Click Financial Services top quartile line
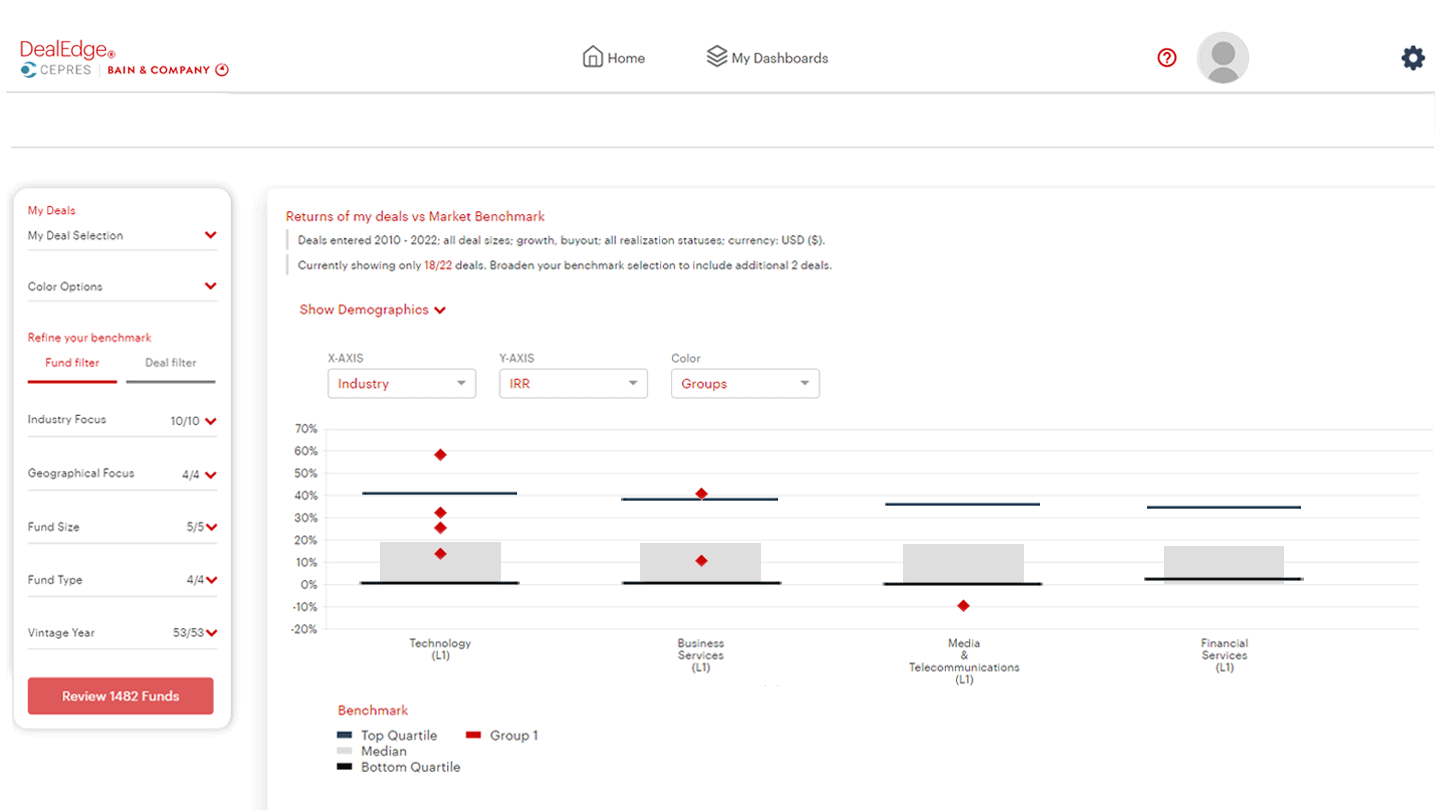Image resolution: width=1440 pixels, height=810 pixels. 1224,507
